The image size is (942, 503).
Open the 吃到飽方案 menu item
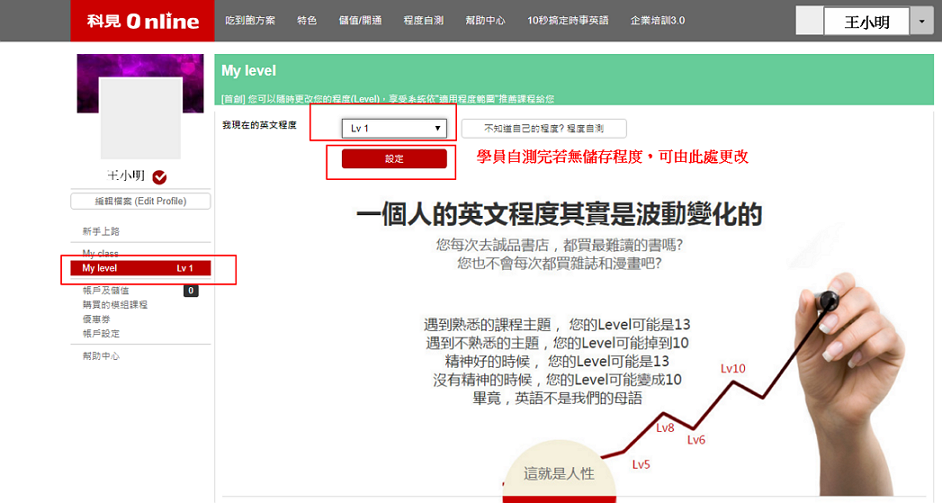(250, 20)
